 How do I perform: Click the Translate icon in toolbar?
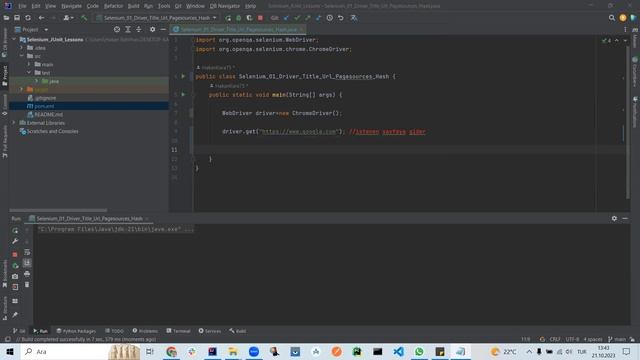pos(354,18)
